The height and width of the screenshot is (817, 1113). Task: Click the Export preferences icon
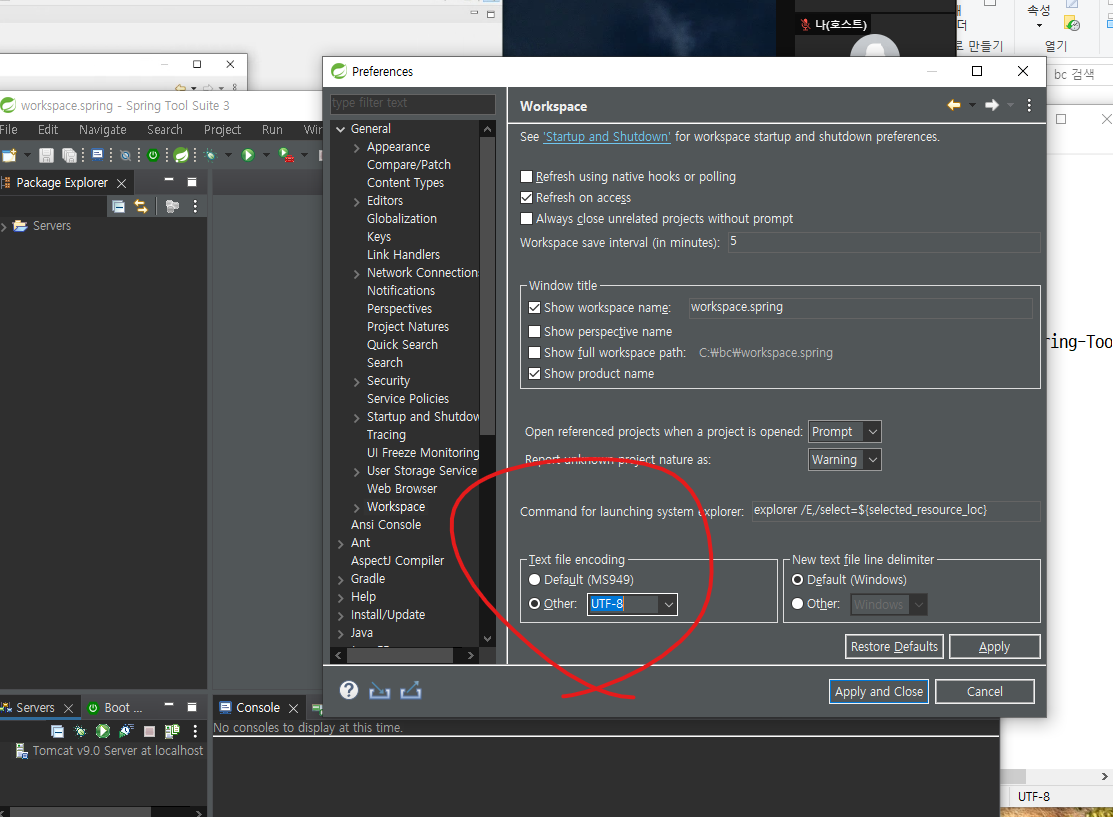pyautogui.click(x=411, y=690)
